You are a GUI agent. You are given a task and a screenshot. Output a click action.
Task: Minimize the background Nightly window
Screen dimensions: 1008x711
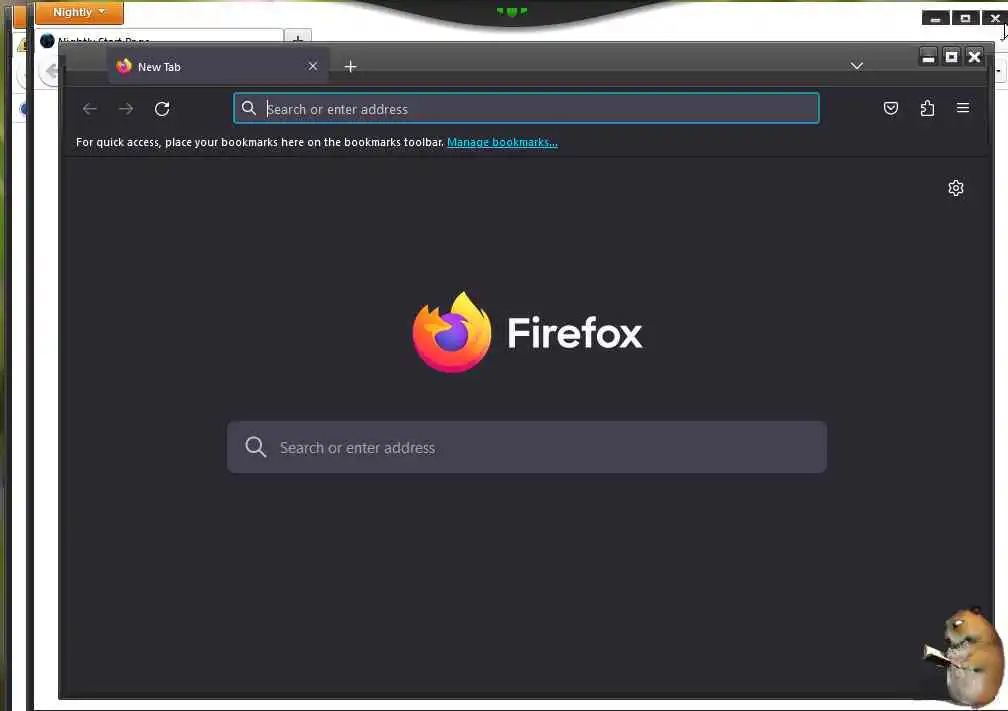(x=935, y=18)
